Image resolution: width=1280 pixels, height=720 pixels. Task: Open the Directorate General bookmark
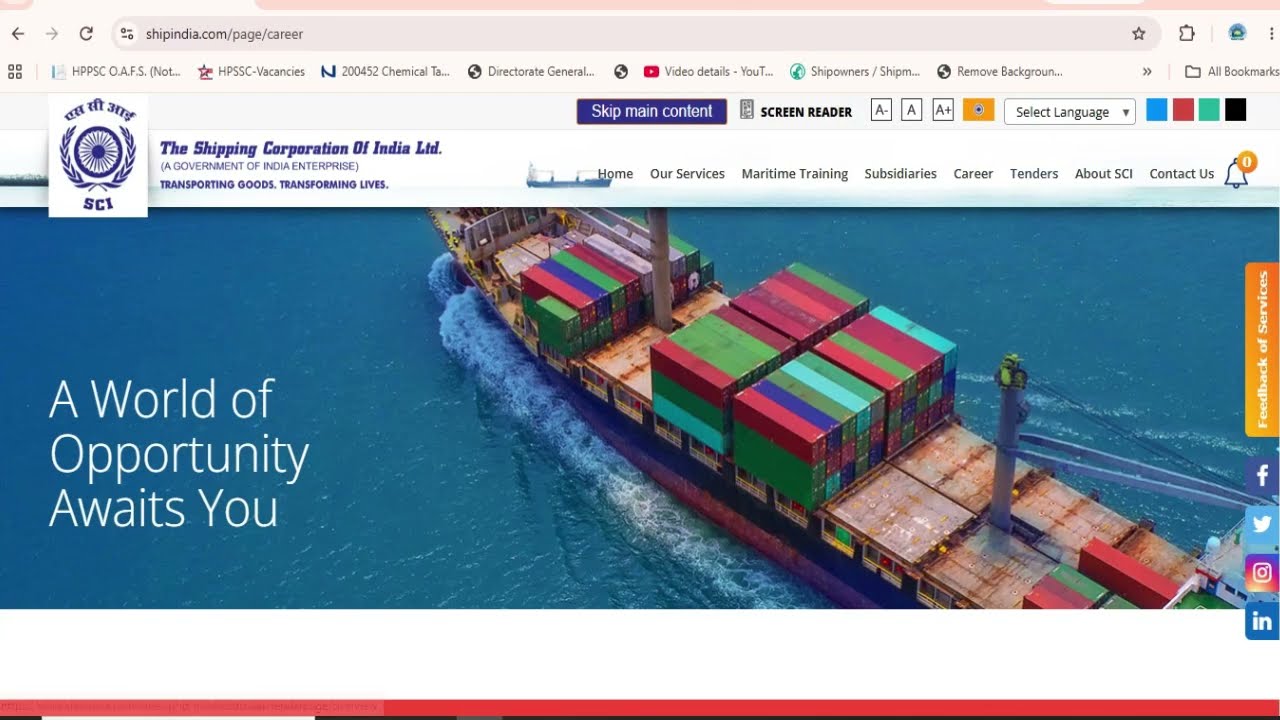531,71
